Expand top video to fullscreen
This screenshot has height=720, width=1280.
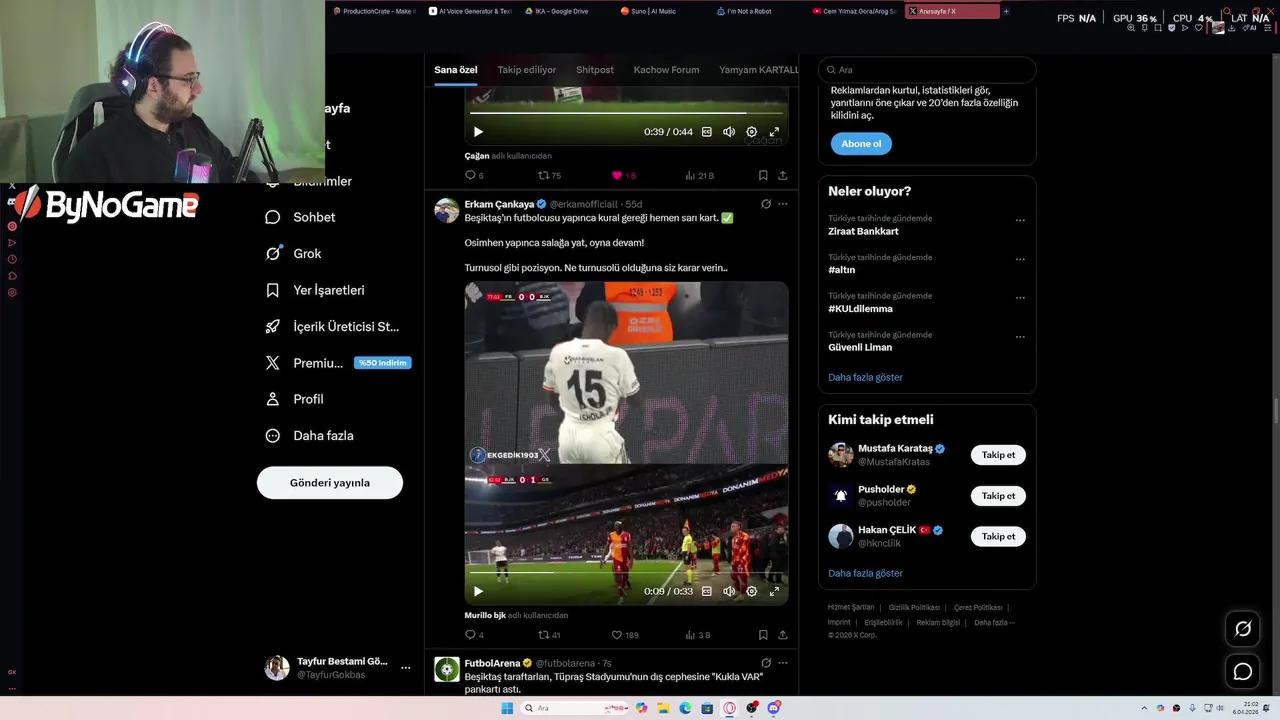[774, 132]
